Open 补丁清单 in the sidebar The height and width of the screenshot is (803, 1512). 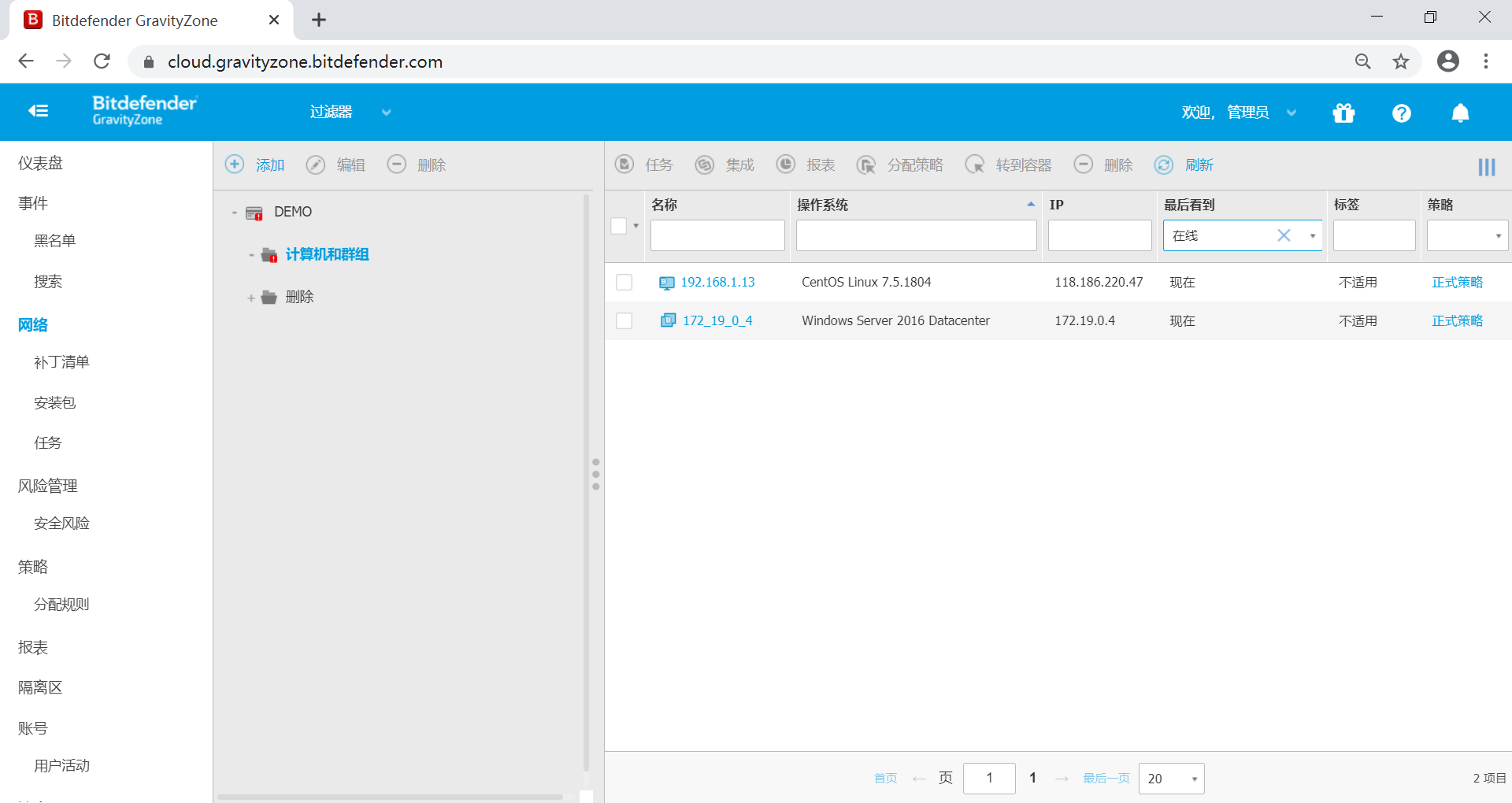61,362
